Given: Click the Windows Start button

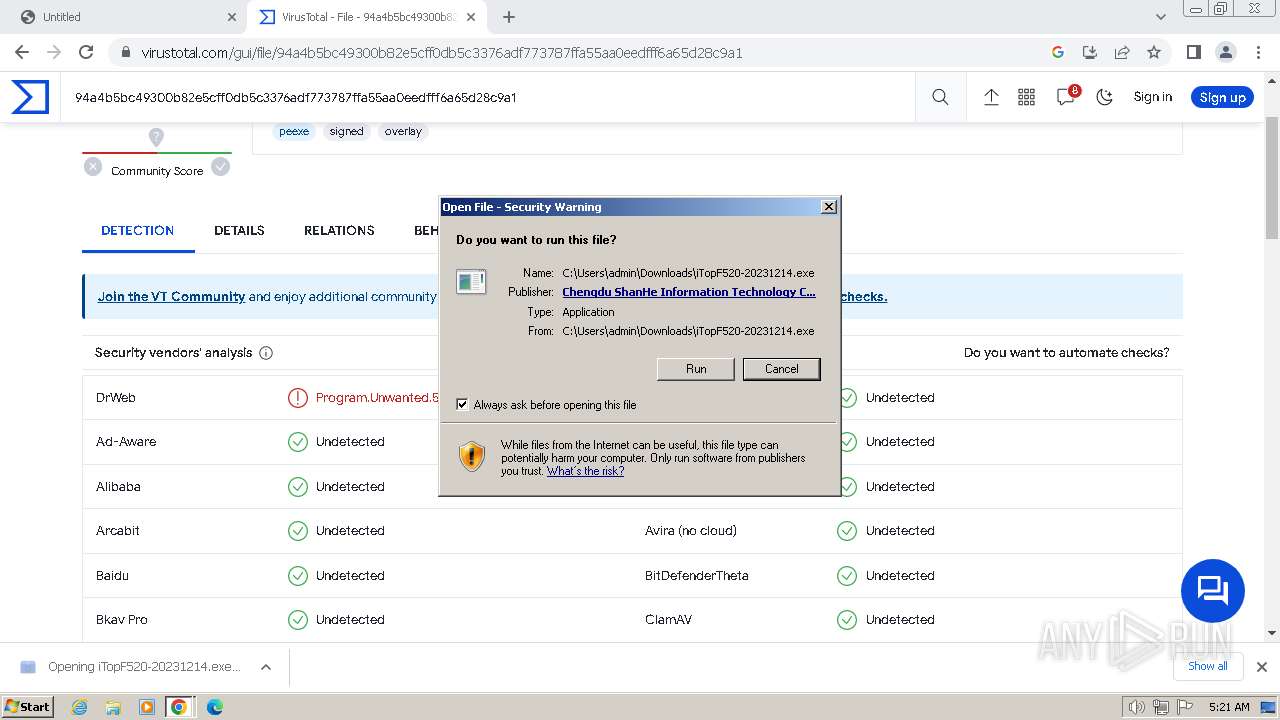Looking at the screenshot, I should pos(28,707).
